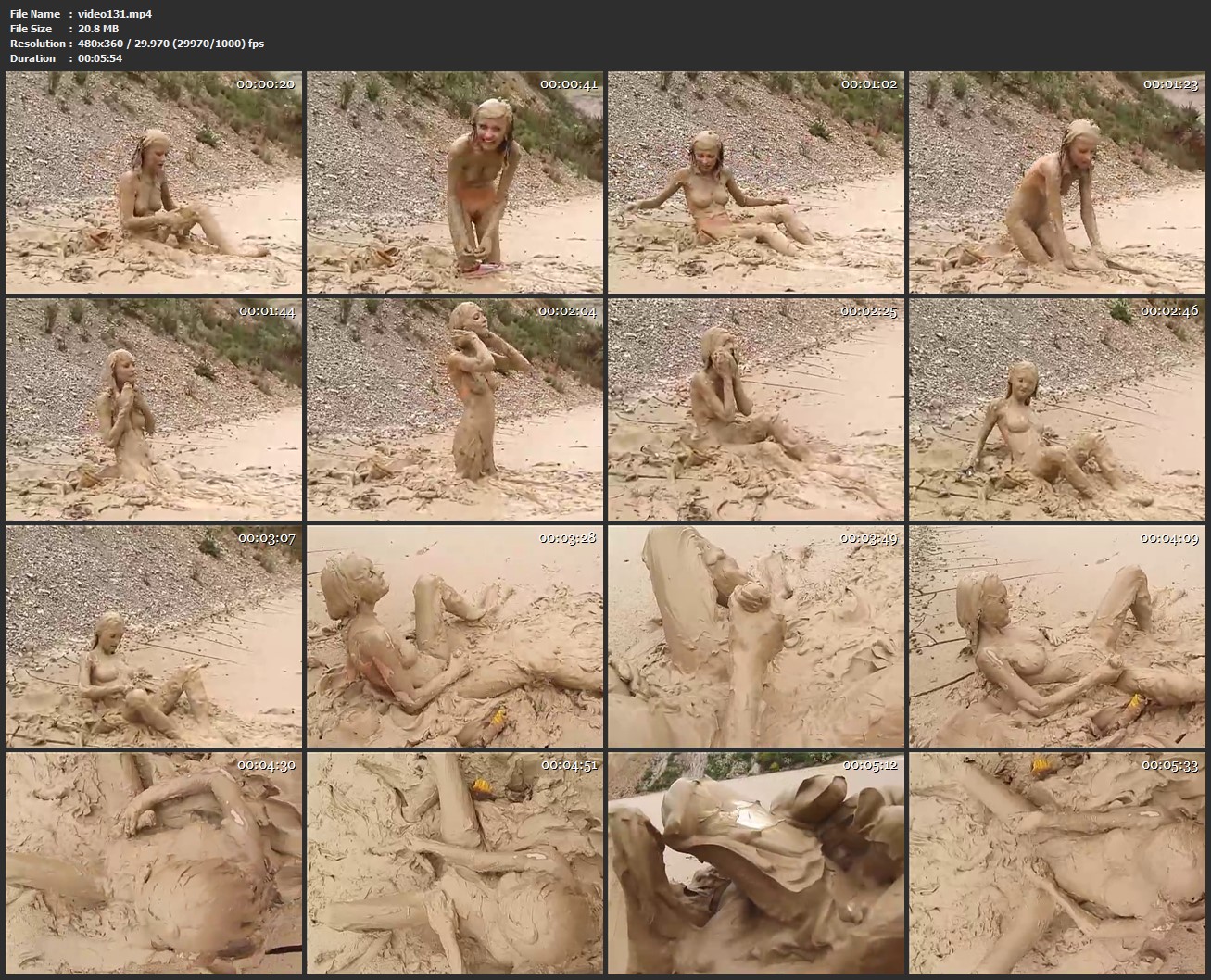
Task: Click the frame stamped 00:03:07
Action: [x=154, y=636]
